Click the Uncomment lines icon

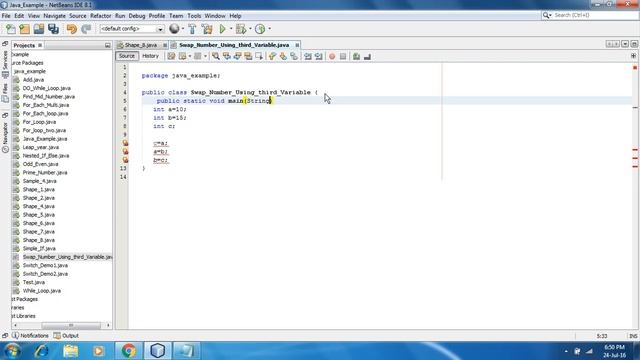(367, 56)
